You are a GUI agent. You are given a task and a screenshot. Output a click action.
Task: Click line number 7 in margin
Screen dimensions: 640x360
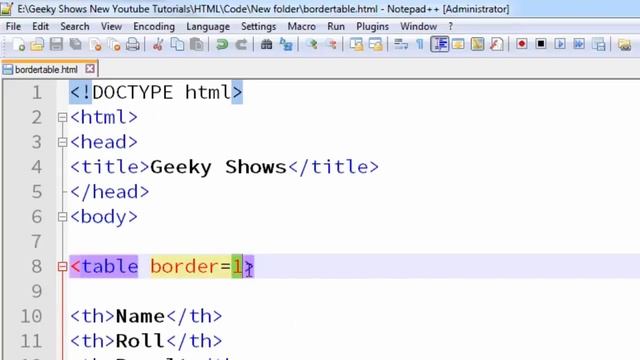(37, 242)
